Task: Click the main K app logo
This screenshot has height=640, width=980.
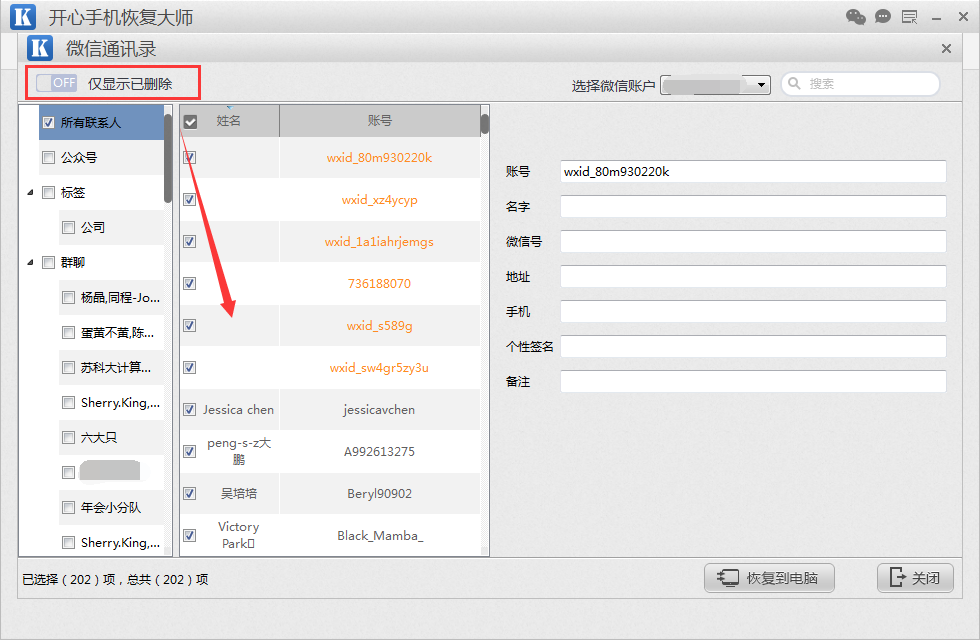Action: (x=23, y=17)
